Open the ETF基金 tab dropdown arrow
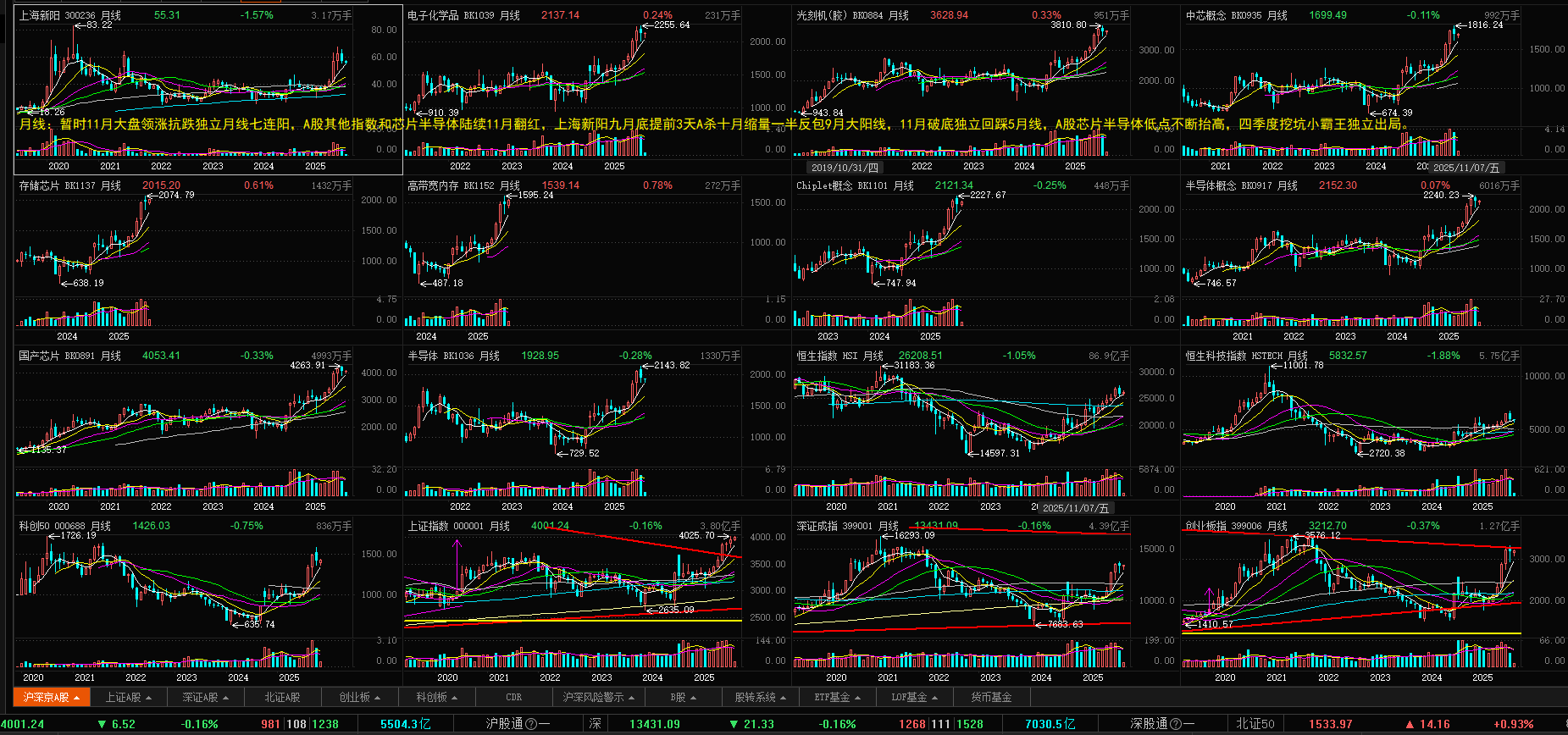Image resolution: width=1568 pixels, height=735 pixels. (x=857, y=698)
